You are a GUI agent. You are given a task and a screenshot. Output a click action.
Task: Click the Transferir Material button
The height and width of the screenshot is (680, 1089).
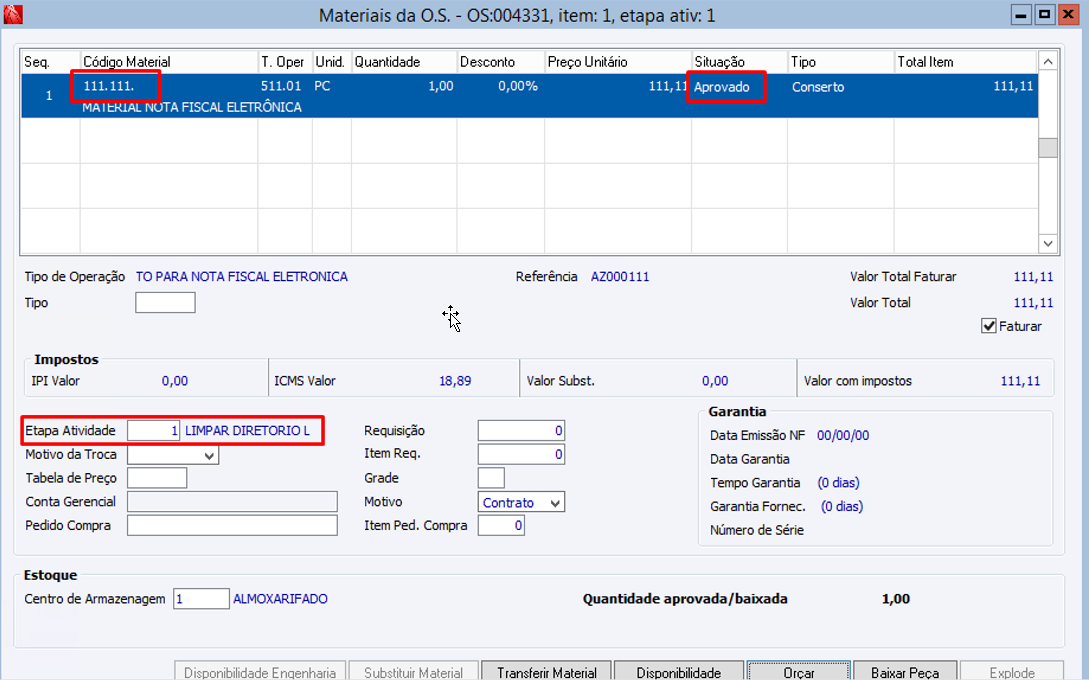click(x=547, y=672)
